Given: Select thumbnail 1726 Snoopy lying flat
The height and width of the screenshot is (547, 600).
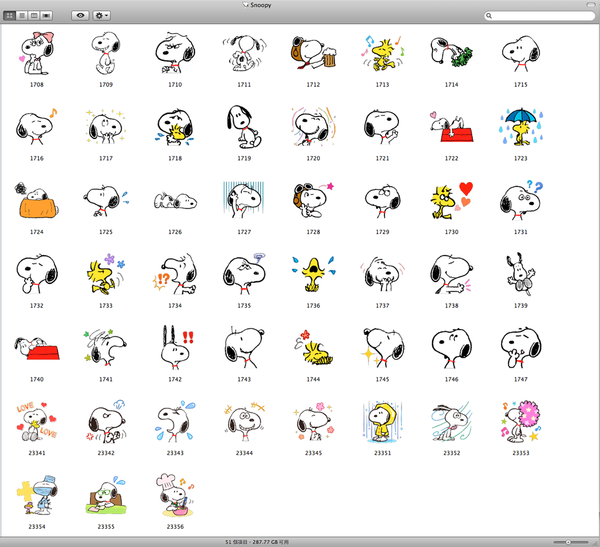Looking at the screenshot, I should 175,201.
